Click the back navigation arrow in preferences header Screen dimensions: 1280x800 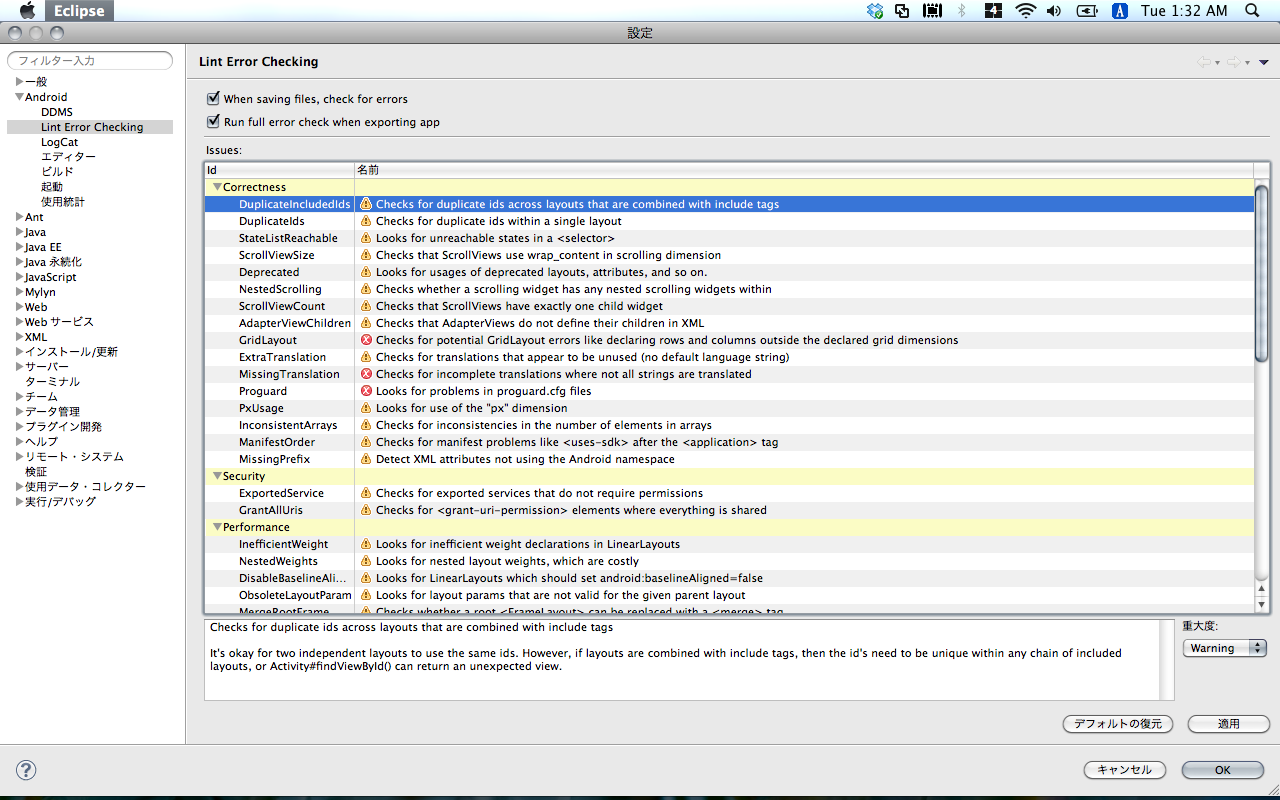point(1205,61)
